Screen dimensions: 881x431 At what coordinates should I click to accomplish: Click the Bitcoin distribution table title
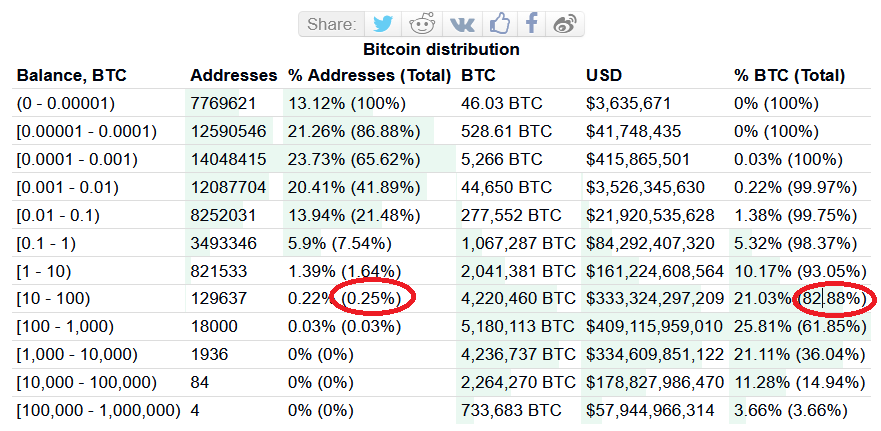[441, 49]
